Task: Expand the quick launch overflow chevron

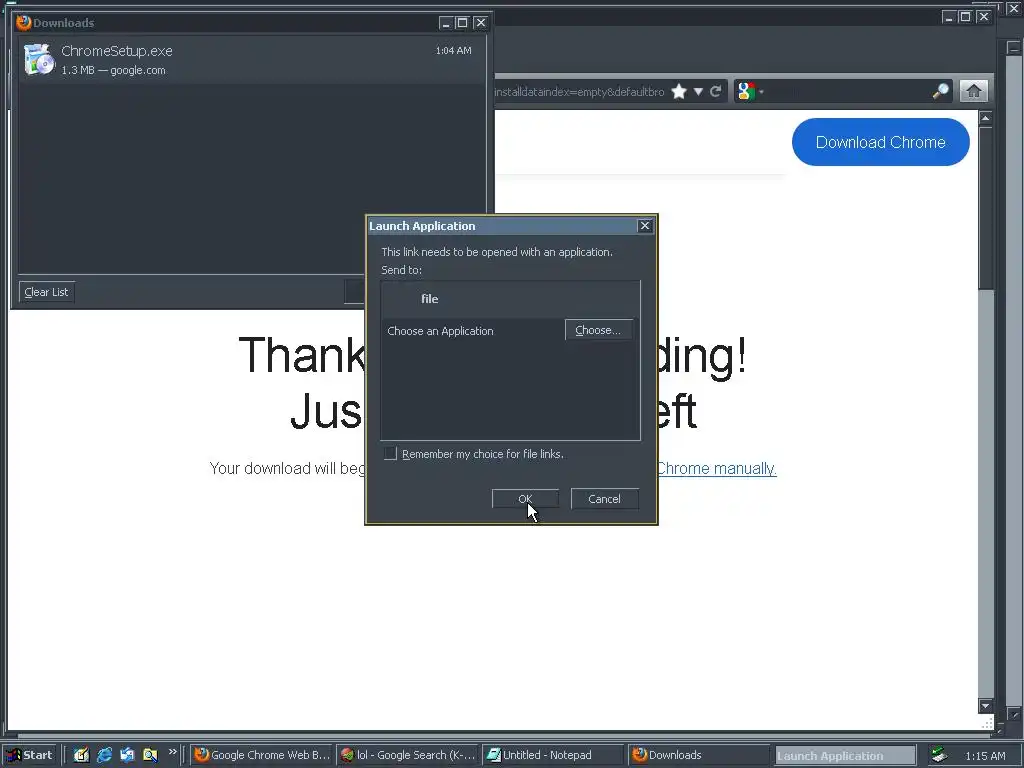Action: pos(172,752)
